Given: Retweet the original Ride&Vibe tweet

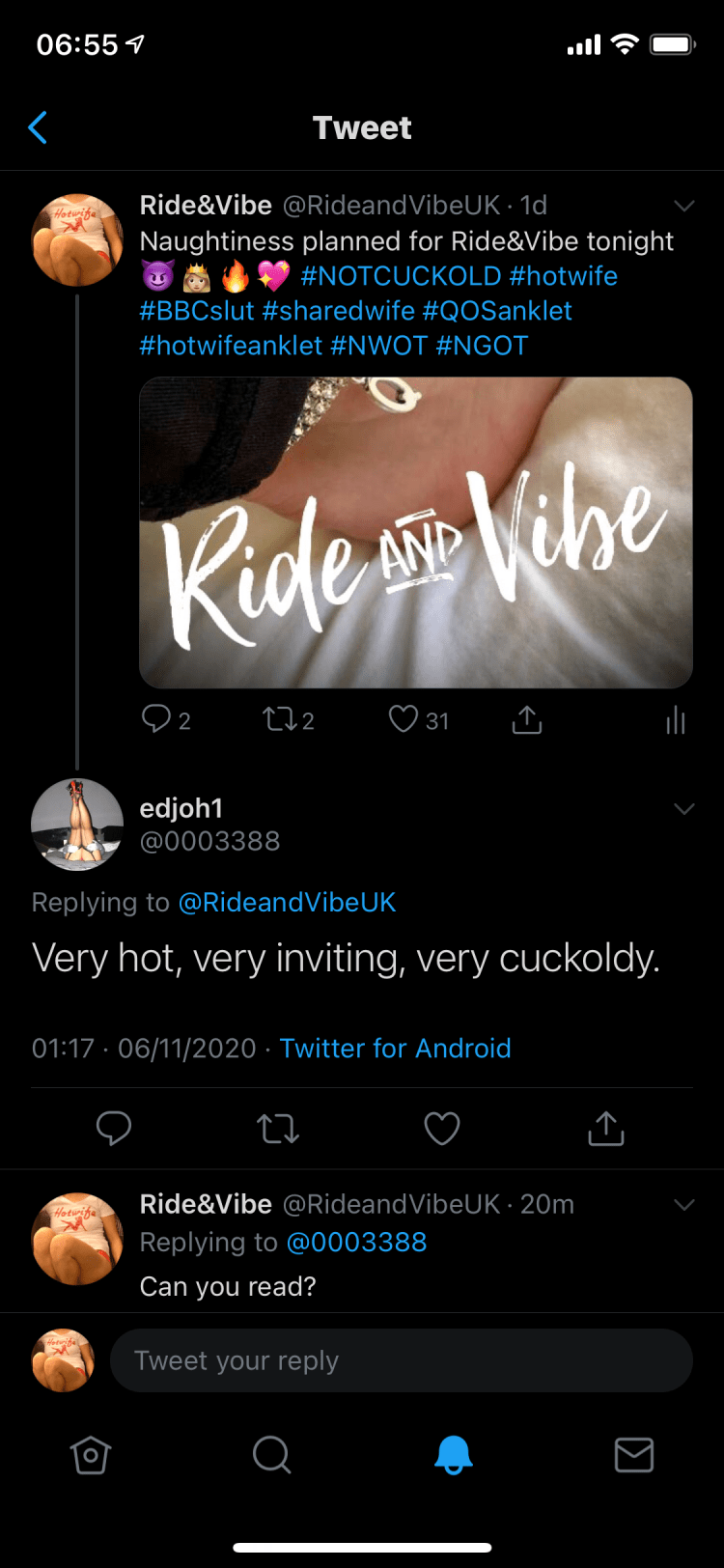Looking at the screenshot, I should click(279, 719).
